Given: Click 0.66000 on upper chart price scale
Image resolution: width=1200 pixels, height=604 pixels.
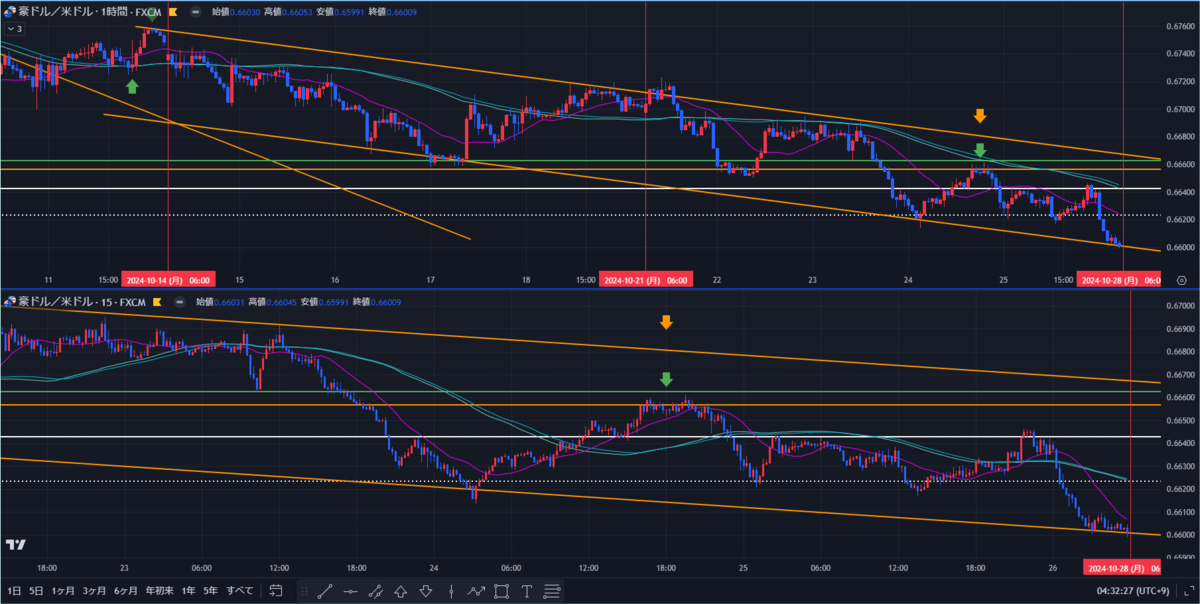Looking at the screenshot, I should coord(1179,247).
